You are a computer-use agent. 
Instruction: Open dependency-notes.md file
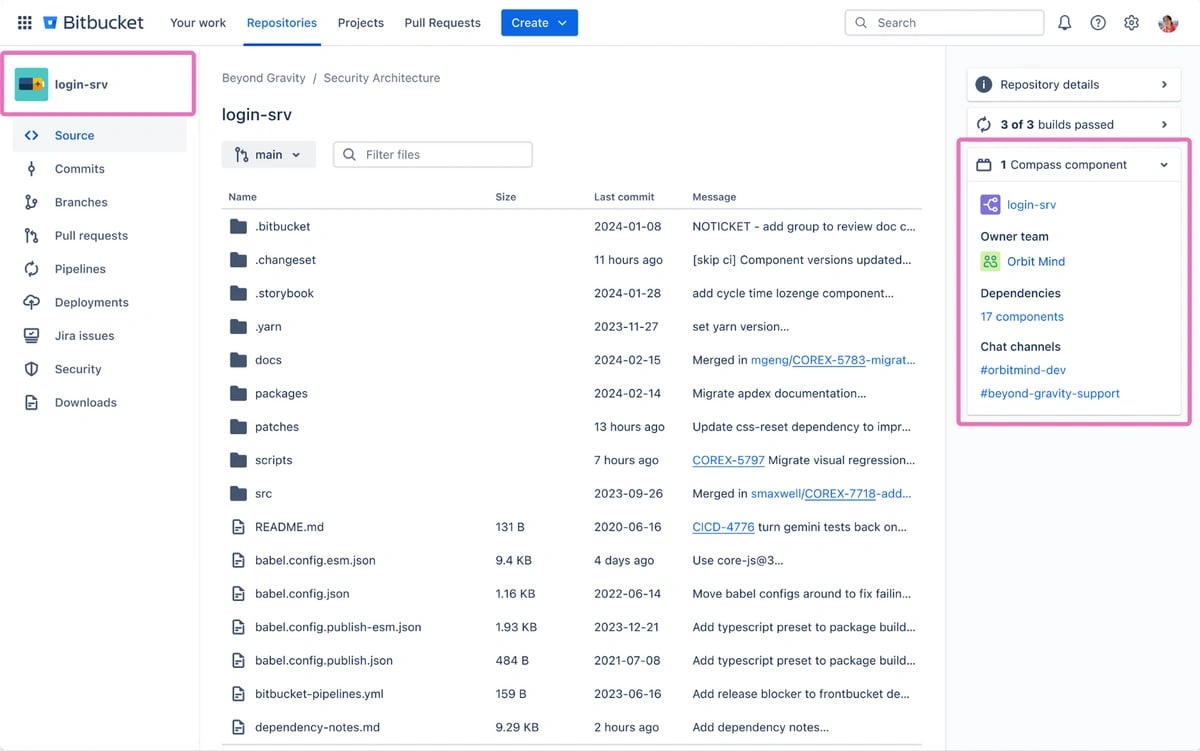coord(317,728)
